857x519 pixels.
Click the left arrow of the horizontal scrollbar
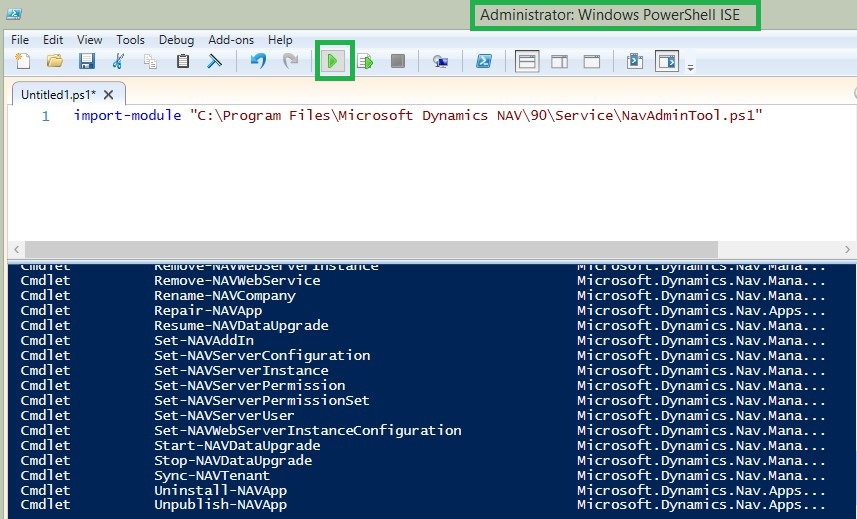click(x=16, y=249)
